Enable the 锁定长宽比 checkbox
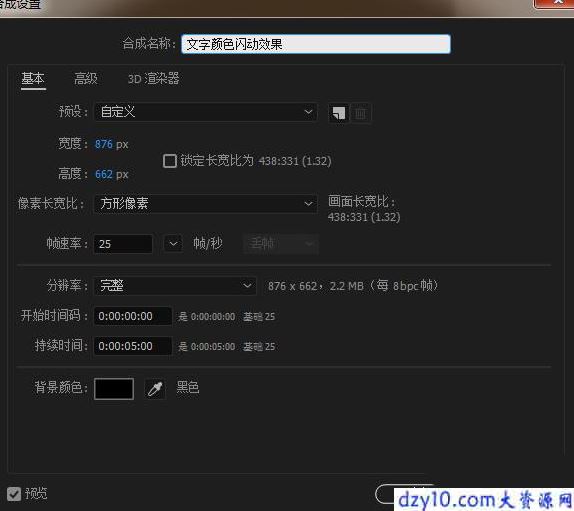574x511 pixels. 169,161
